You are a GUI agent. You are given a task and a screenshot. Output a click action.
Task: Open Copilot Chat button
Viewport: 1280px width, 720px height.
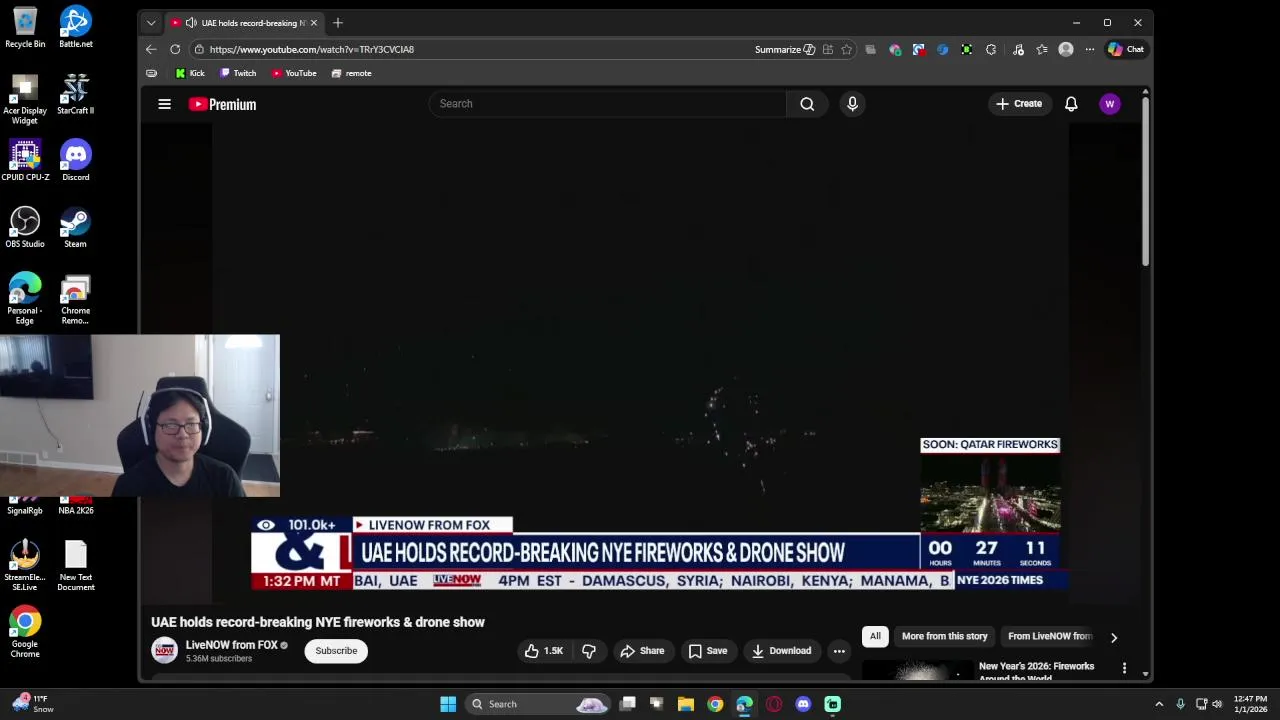[x=1126, y=49]
